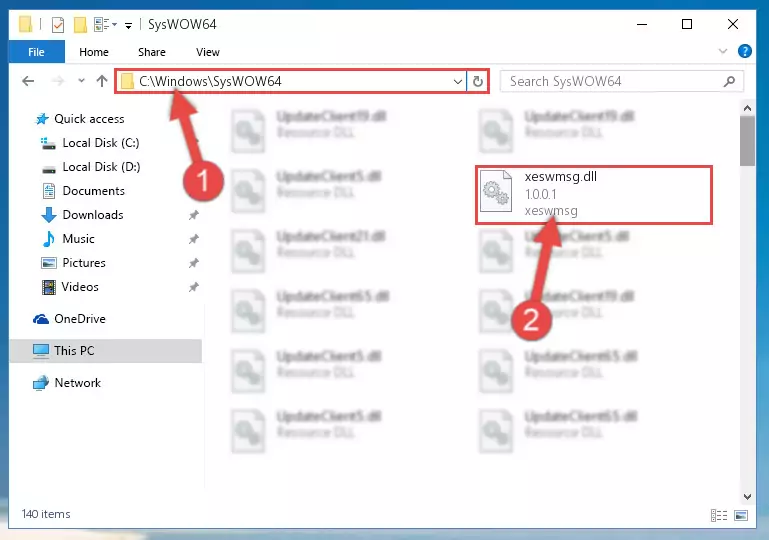Click the pin icon next to Downloads
The height and width of the screenshot is (540, 769).
(194, 215)
